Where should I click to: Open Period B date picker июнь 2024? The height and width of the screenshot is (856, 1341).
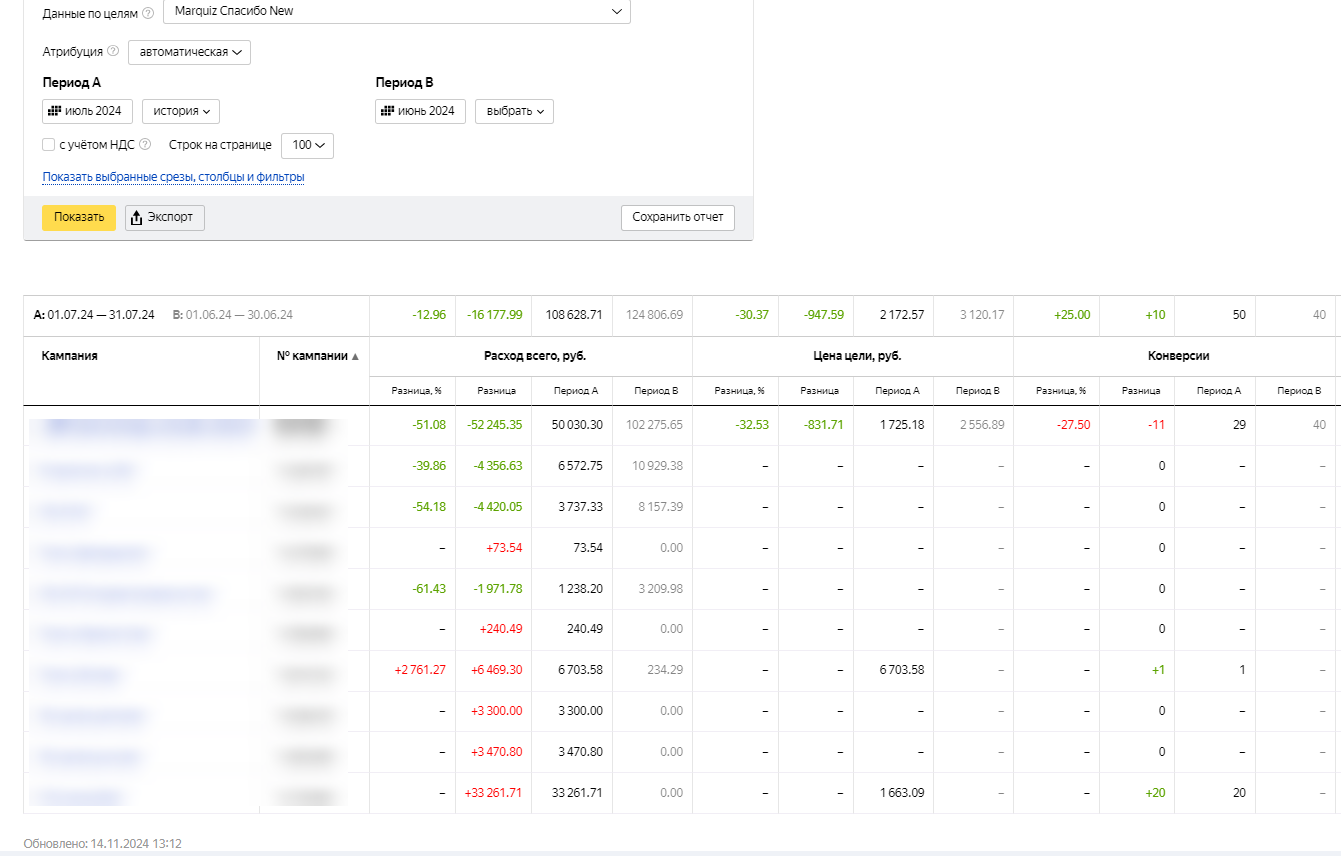[420, 111]
